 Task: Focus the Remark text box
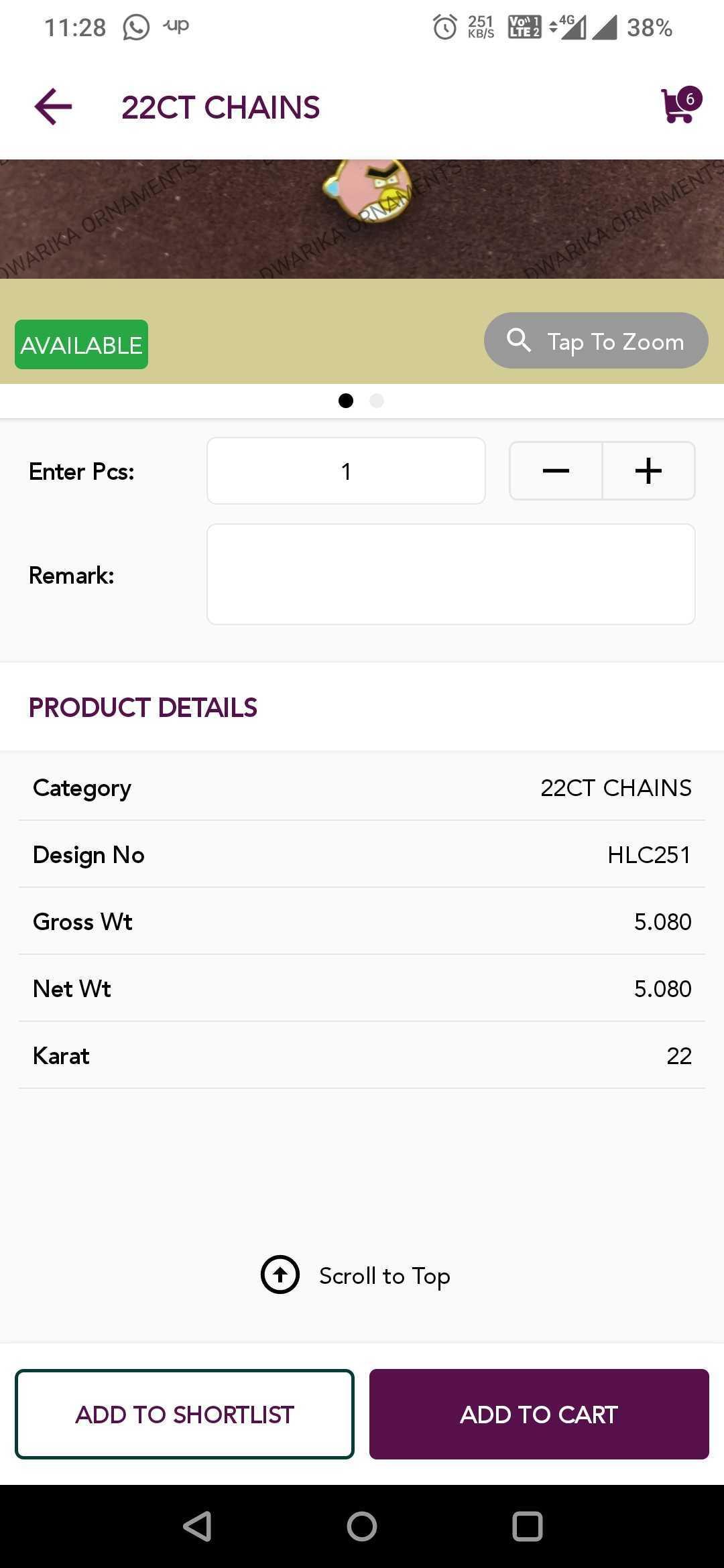[x=451, y=574]
